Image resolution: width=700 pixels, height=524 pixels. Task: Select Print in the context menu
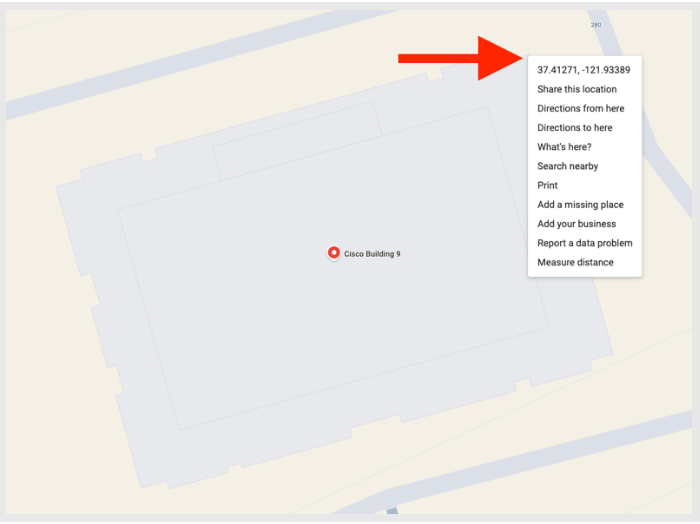[547, 185]
